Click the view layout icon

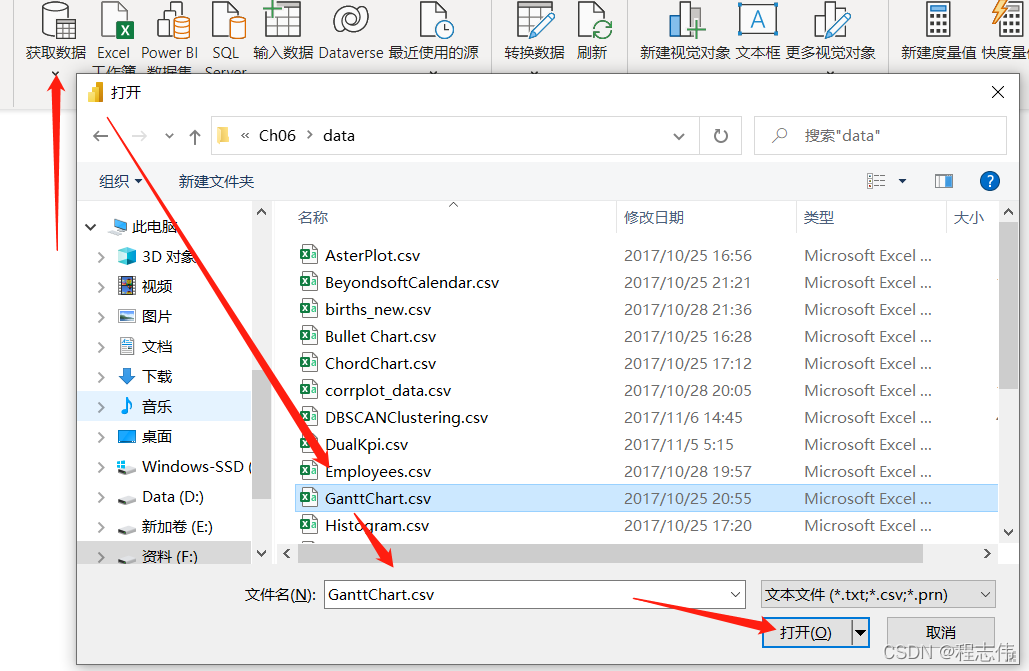(x=876, y=181)
